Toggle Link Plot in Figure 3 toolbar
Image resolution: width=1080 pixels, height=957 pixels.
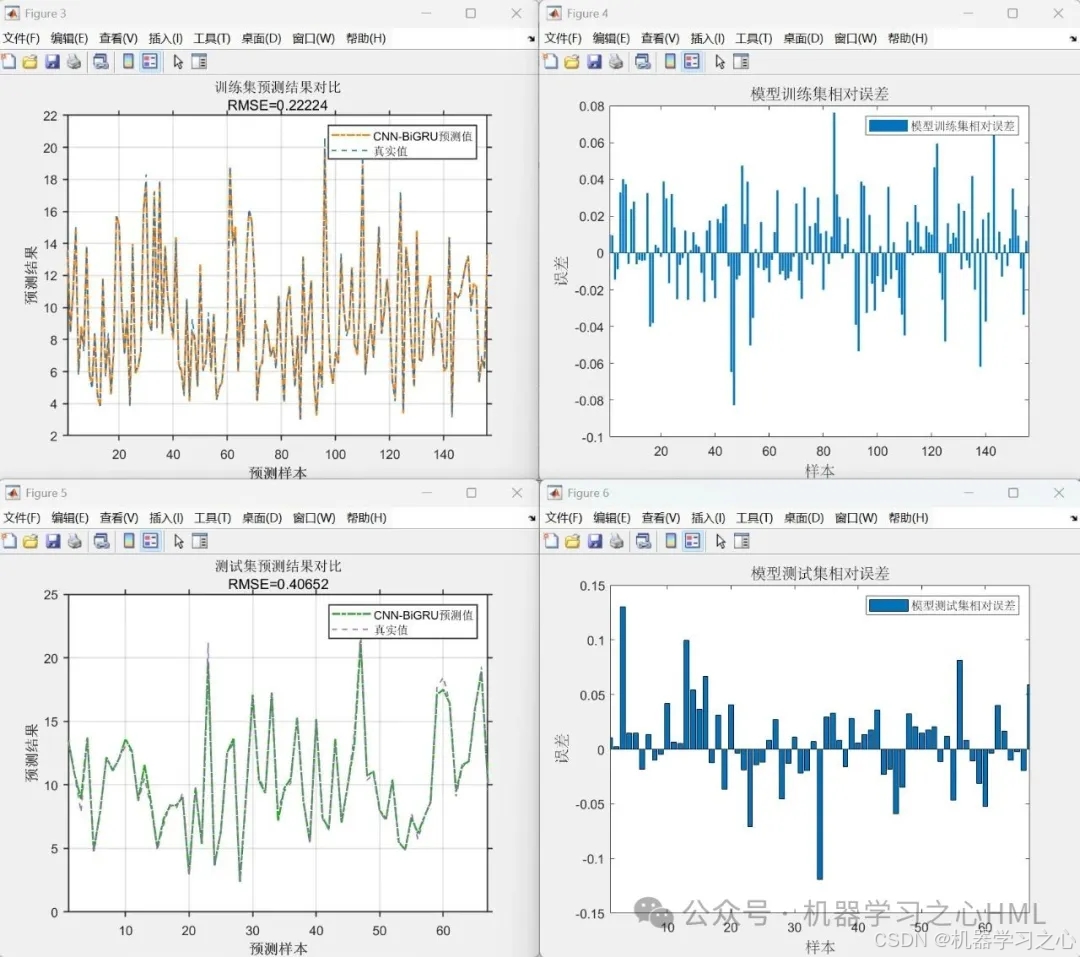tap(101, 62)
